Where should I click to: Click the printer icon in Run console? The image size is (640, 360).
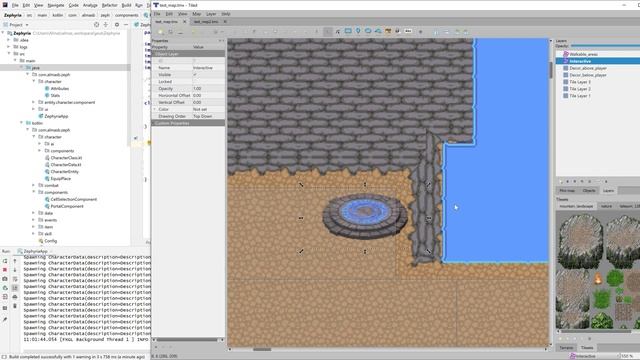pos(15,297)
